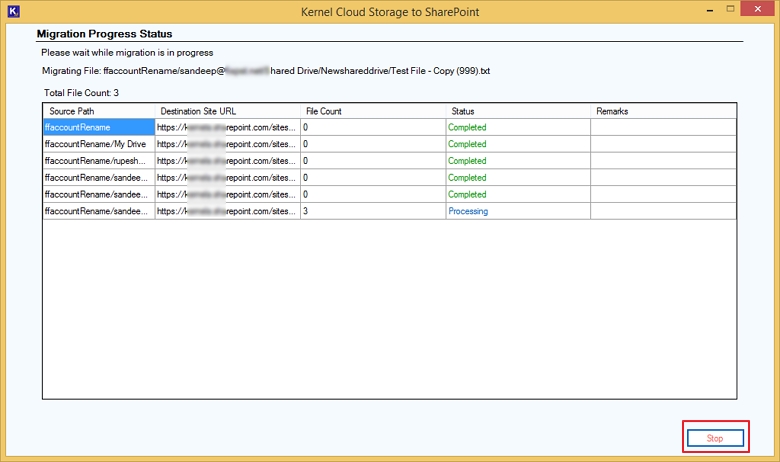Screen dimensions: 780x462
Task: Select the highlighted ffaccountRename source path cell
Action: [99, 127]
